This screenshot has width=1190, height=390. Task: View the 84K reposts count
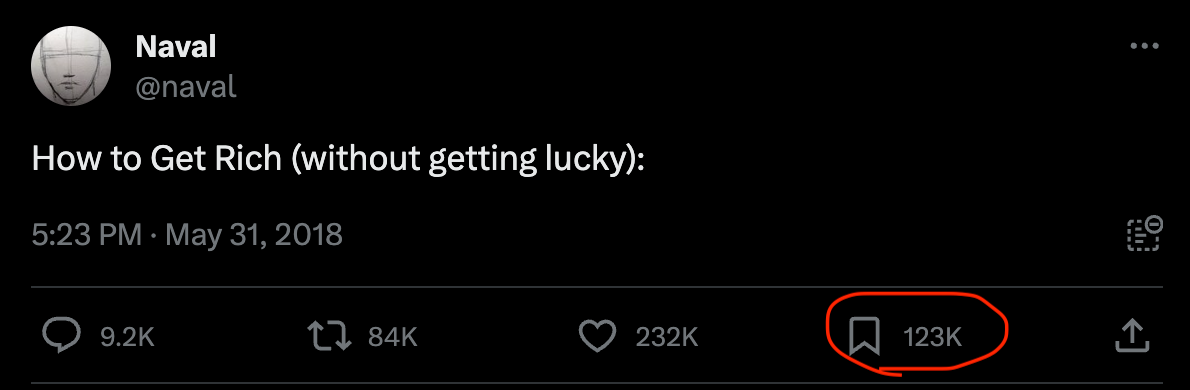[x=393, y=337]
